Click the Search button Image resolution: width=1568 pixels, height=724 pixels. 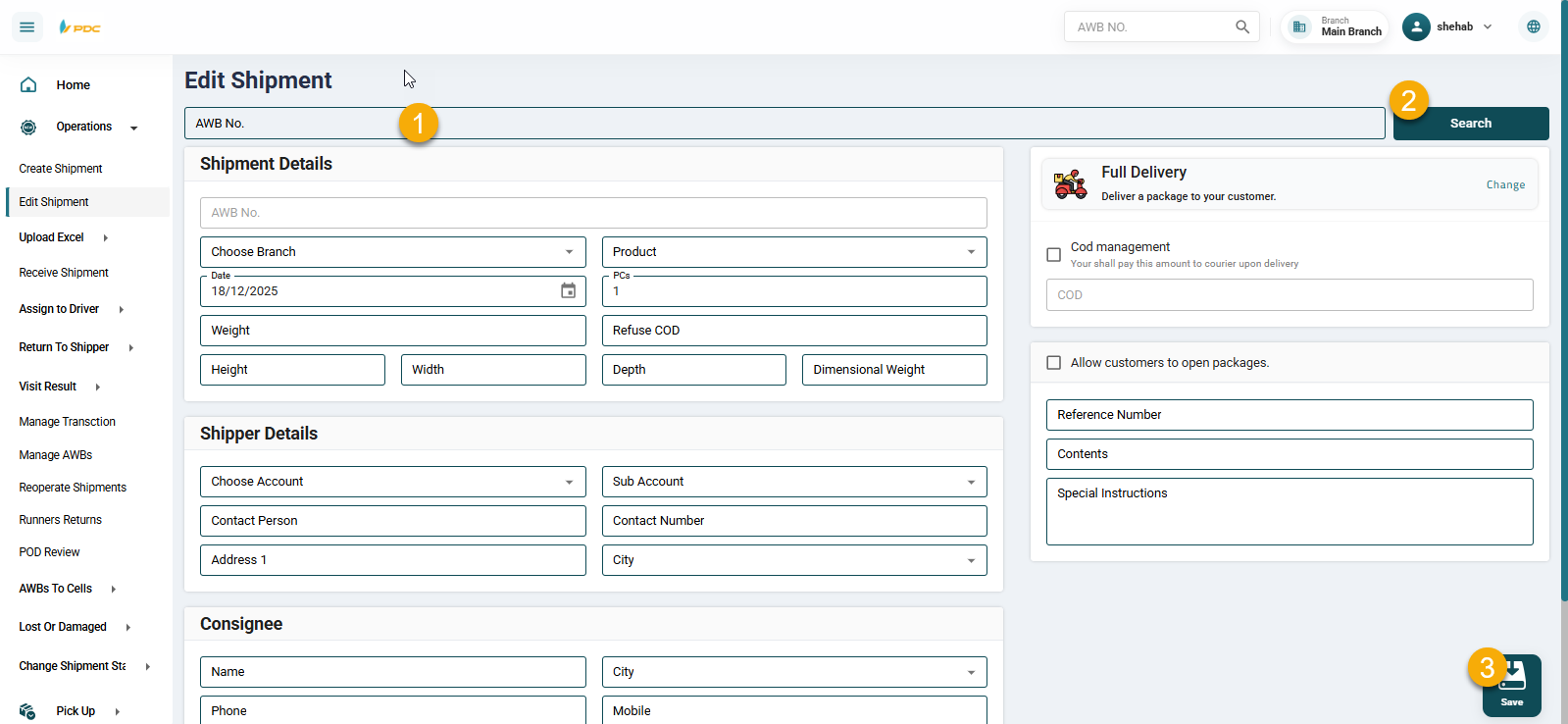[1471, 124]
